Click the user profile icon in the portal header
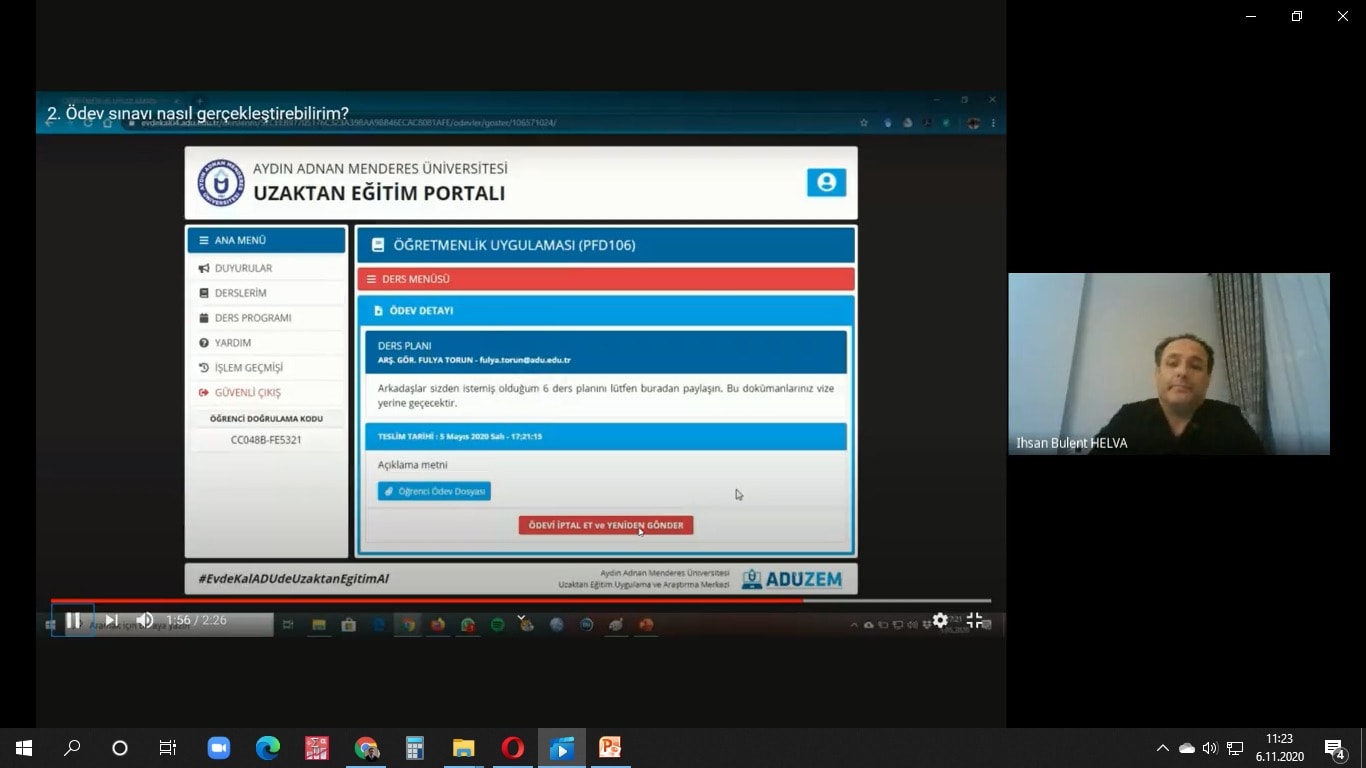 826,182
